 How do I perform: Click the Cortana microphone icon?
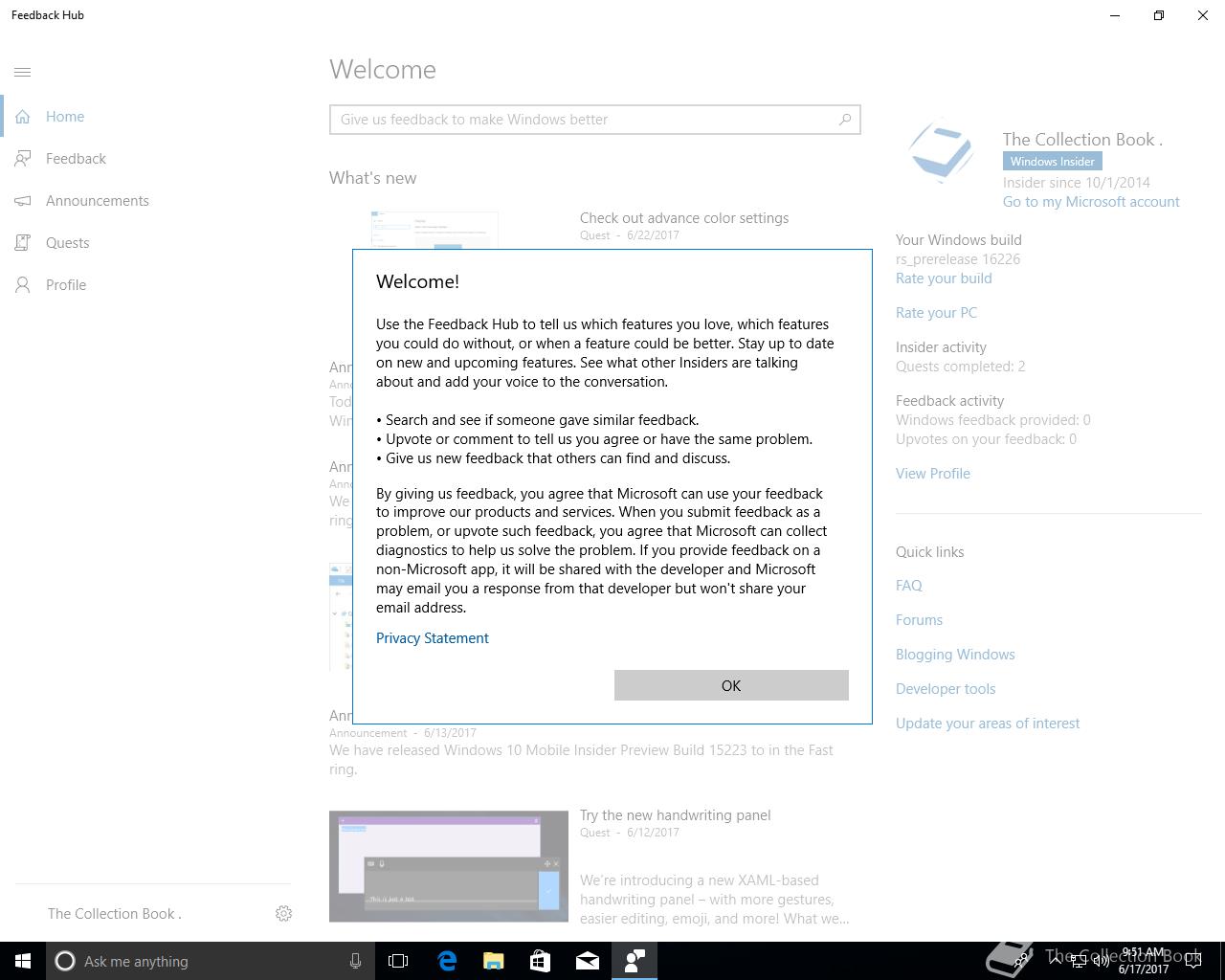[x=355, y=961]
